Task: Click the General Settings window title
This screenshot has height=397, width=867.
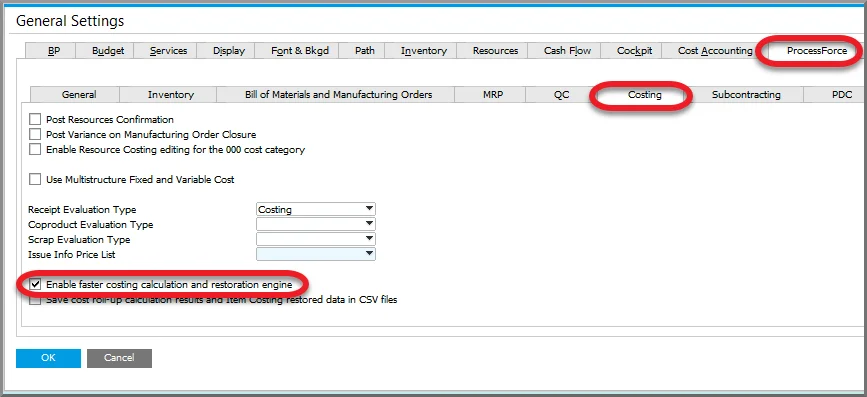Action: pos(70,21)
